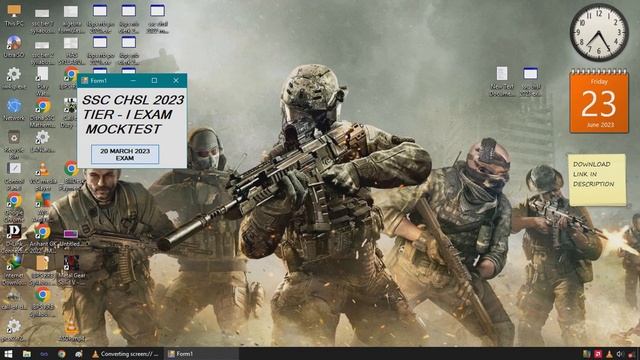Launch Internet Download Manager desktop shortcut
The width and height of the screenshot is (640, 360).
pyautogui.click(x=14, y=270)
